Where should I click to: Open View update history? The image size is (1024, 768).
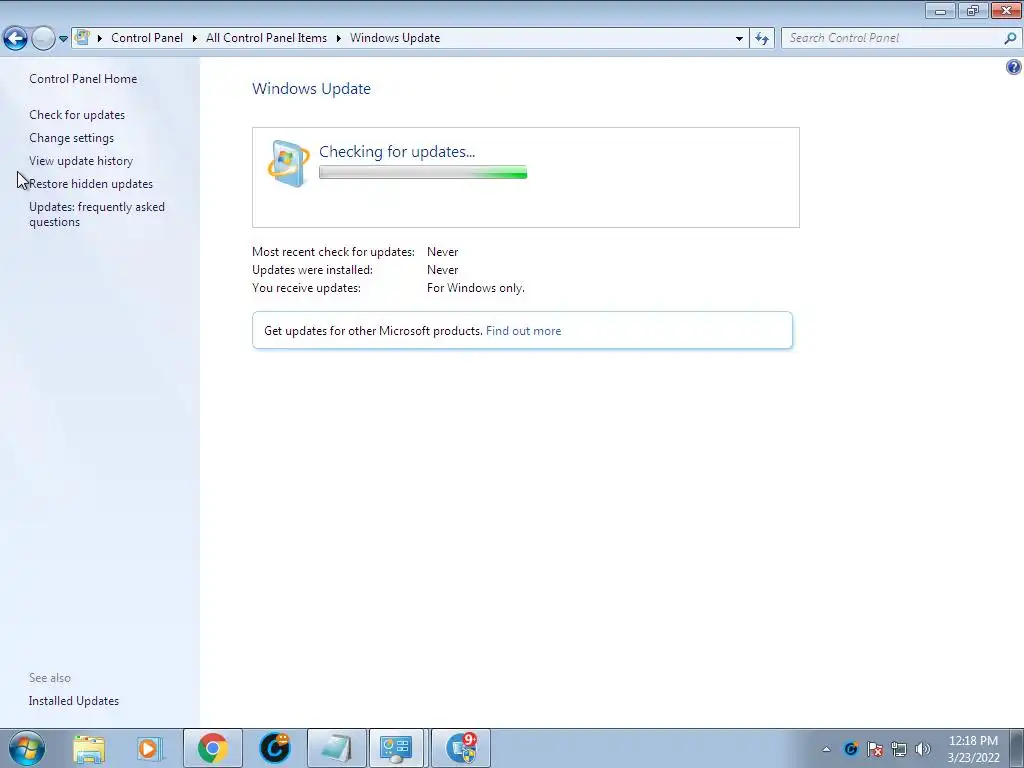[x=81, y=161]
